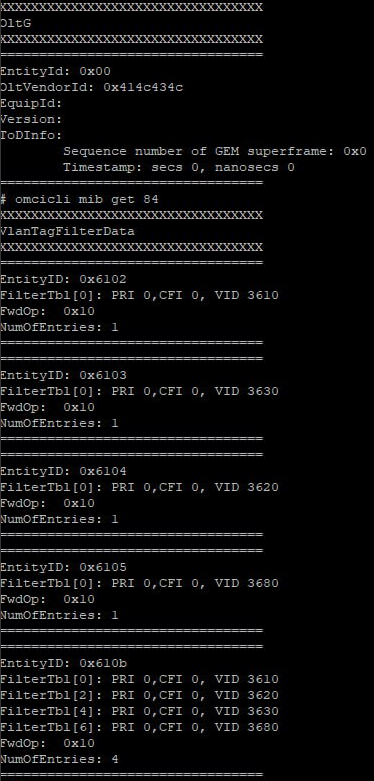Click the ToDInfo label

[x=31, y=135]
